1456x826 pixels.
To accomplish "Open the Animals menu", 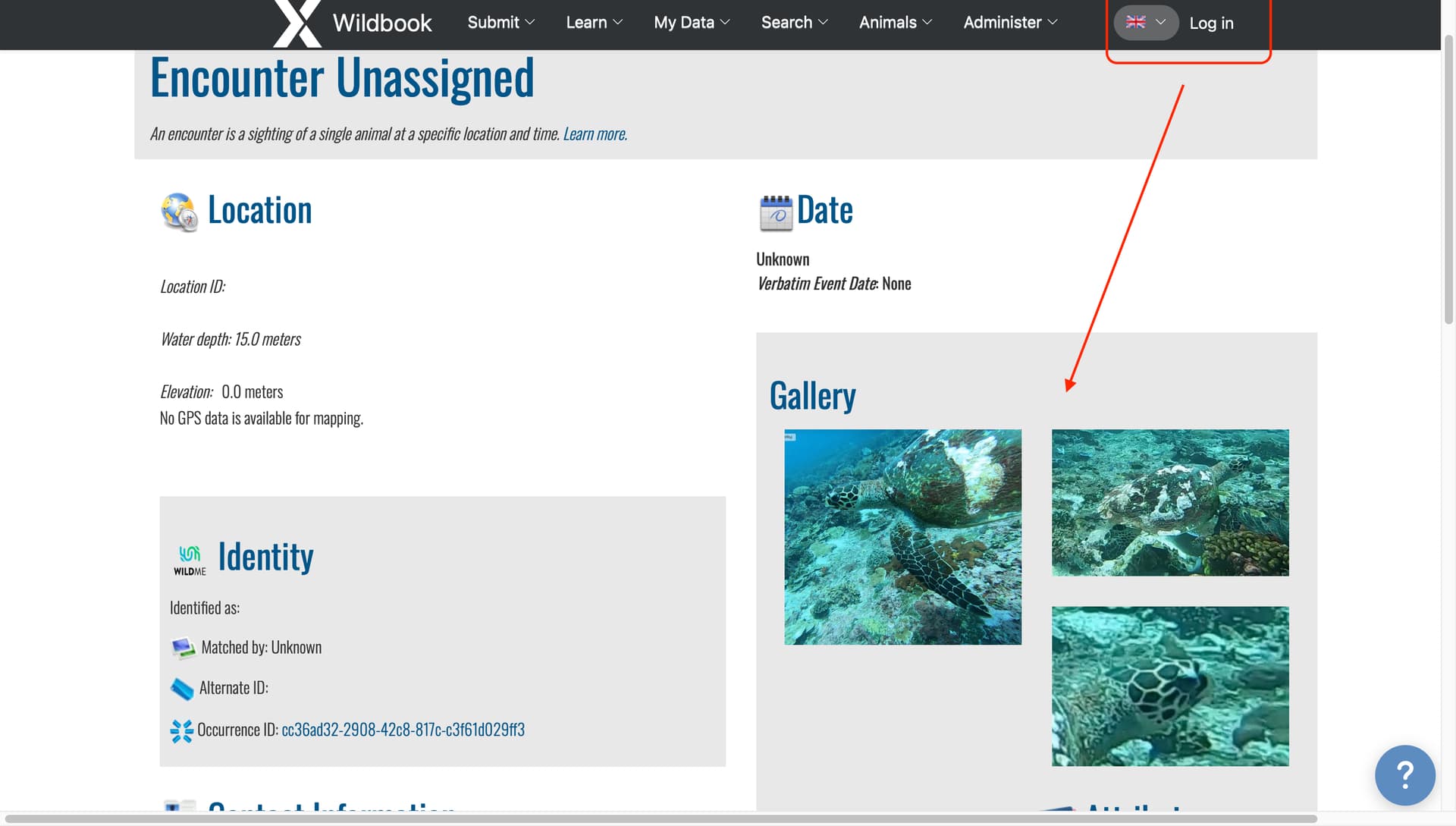I will [895, 23].
